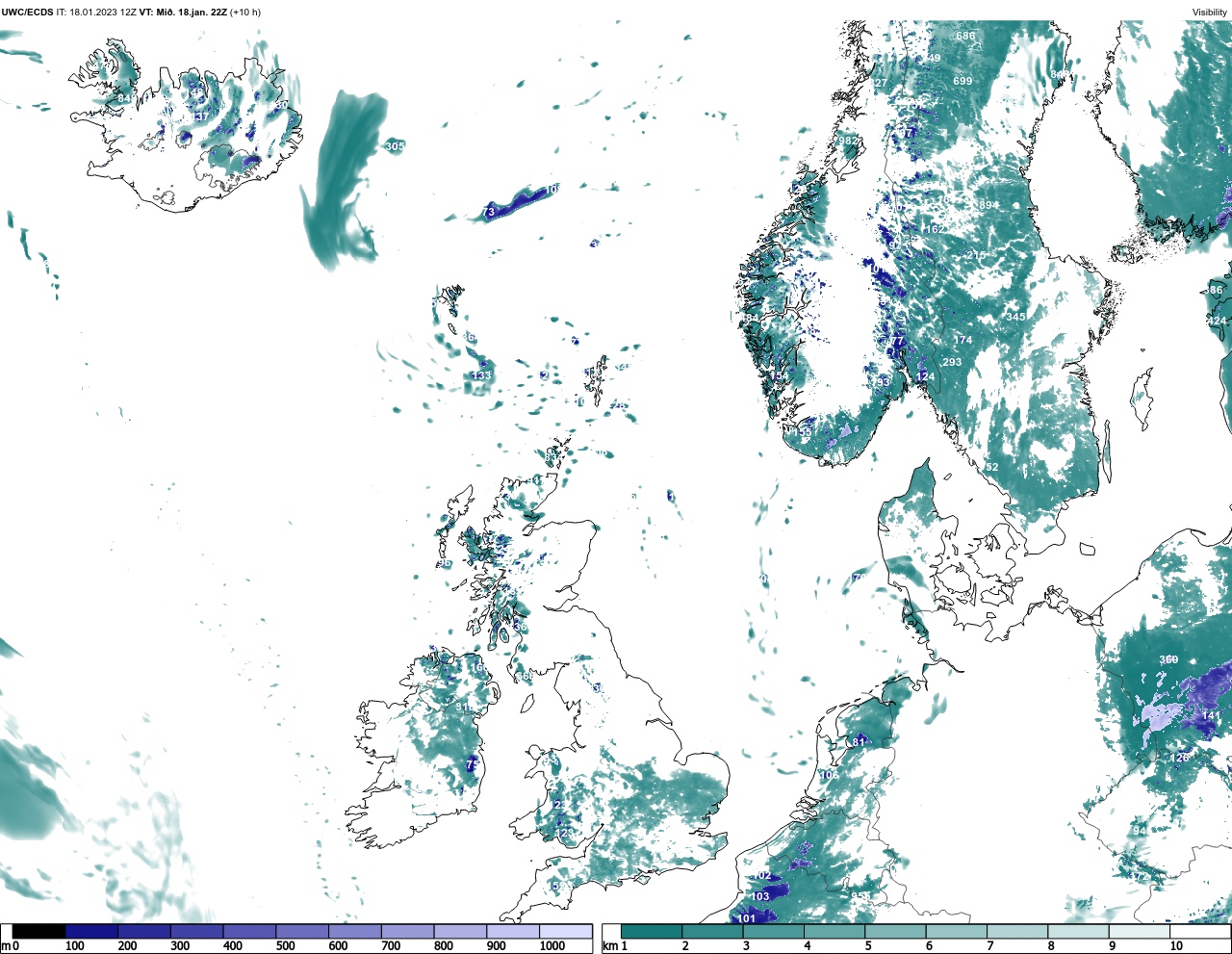
Task: Select the 2–3 km legend swatch
Action: point(712,932)
